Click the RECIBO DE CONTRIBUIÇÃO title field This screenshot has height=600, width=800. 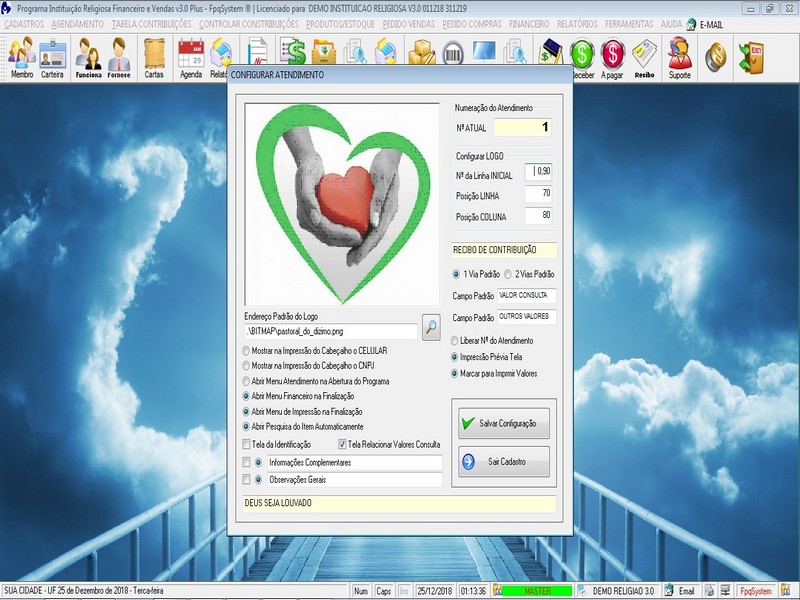click(504, 250)
